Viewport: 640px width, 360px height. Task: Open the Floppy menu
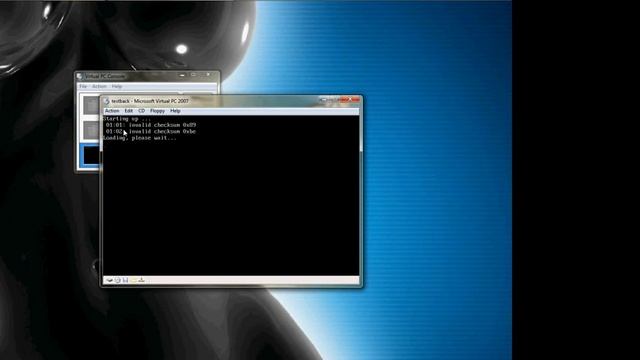[x=157, y=111]
